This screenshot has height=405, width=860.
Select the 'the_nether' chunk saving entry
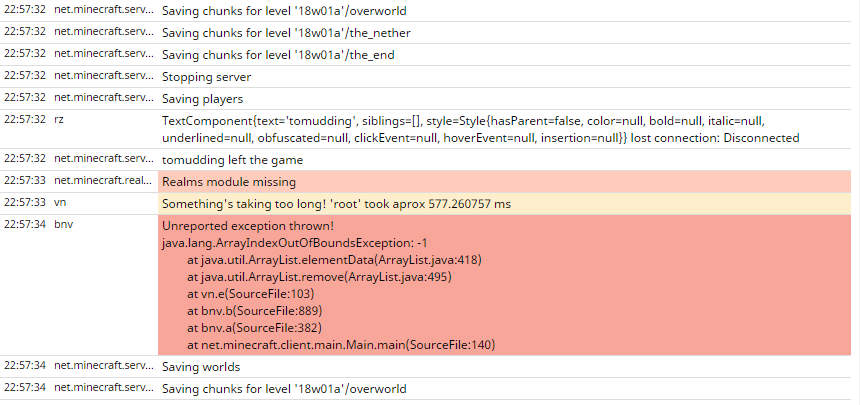click(286, 33)
